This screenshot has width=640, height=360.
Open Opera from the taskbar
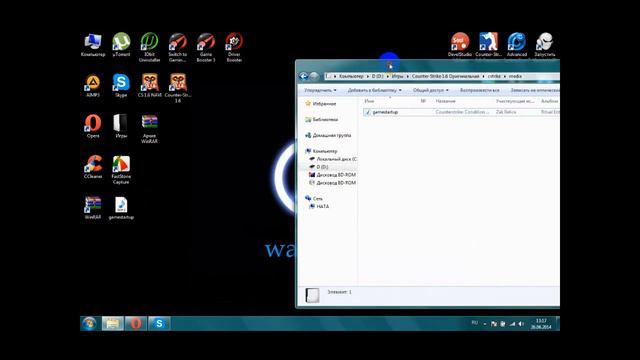click(x=136, y=324)
